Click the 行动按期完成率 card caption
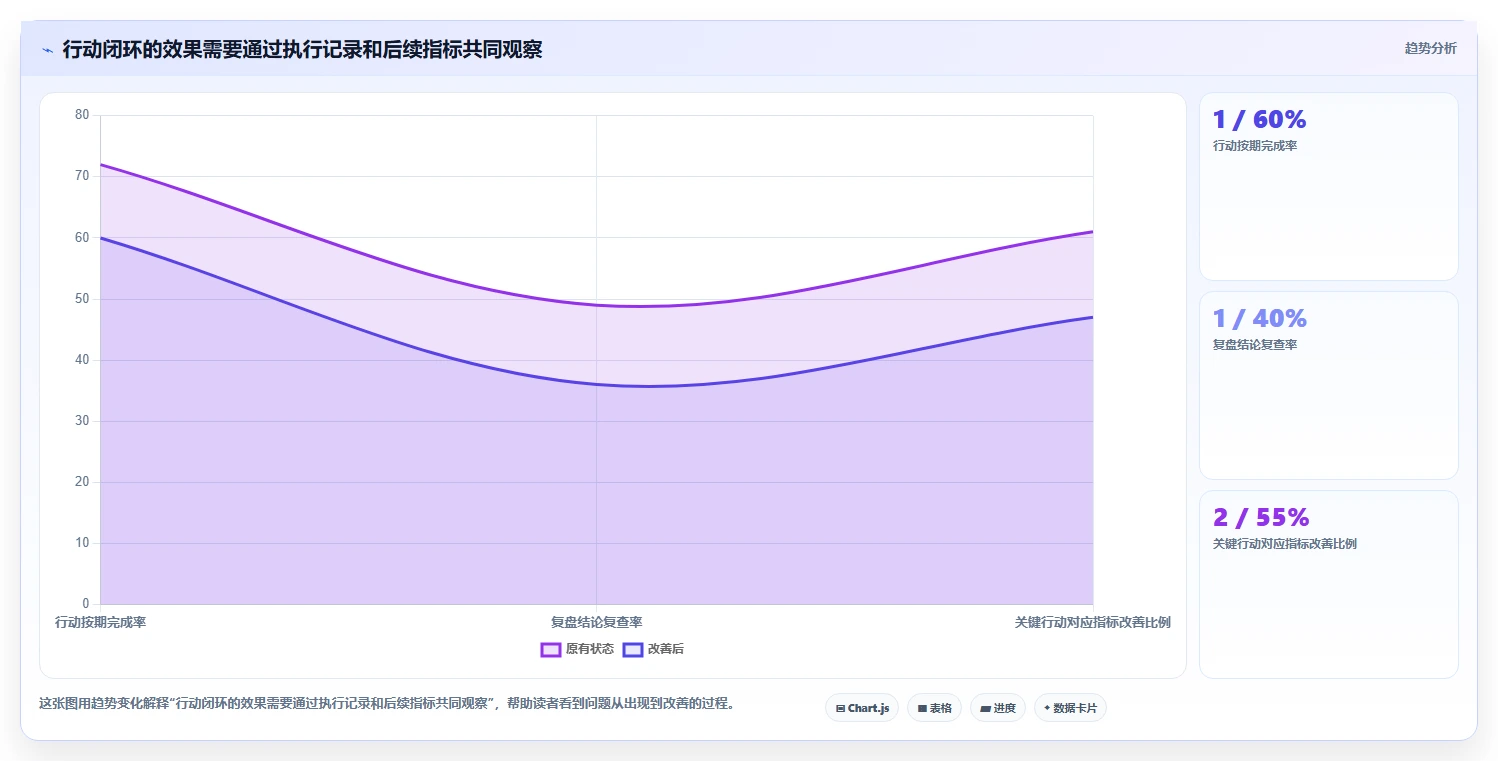 click(x=1254, y=146)
